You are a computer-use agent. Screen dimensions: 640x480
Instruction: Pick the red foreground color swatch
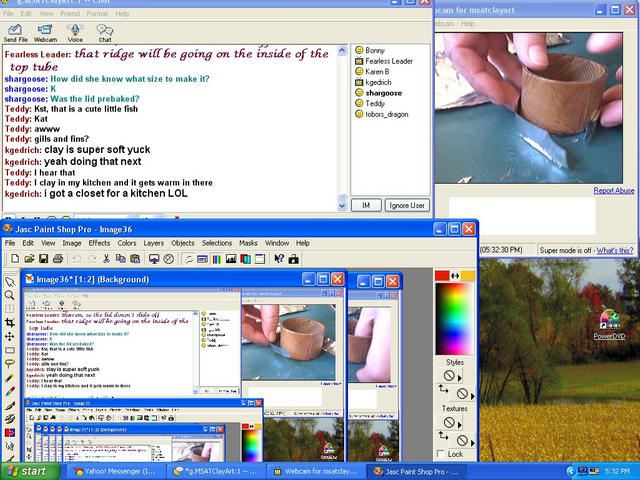tap(442, 276)
